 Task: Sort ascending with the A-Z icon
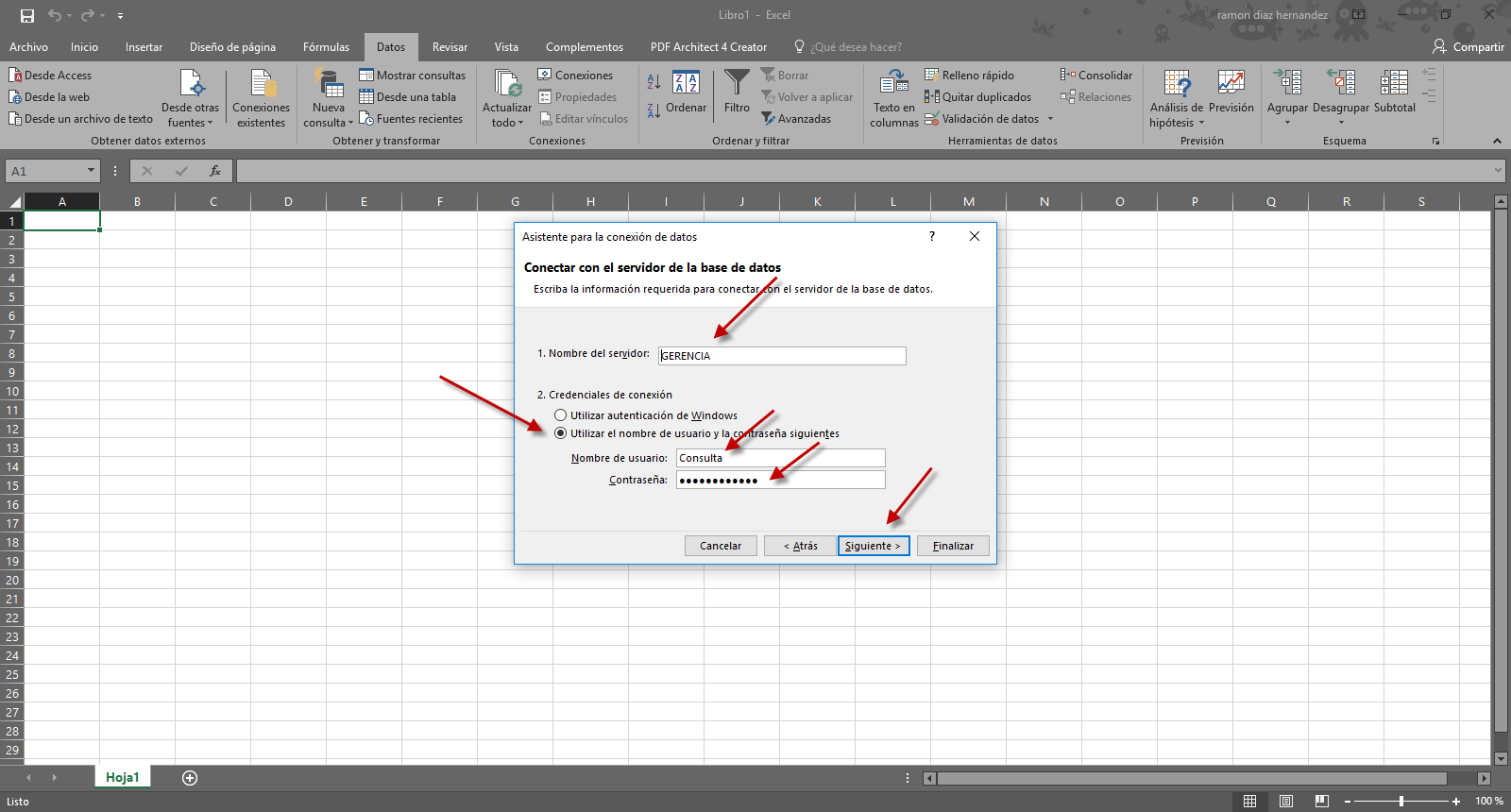pyautogui.click(x=654, y=82)
